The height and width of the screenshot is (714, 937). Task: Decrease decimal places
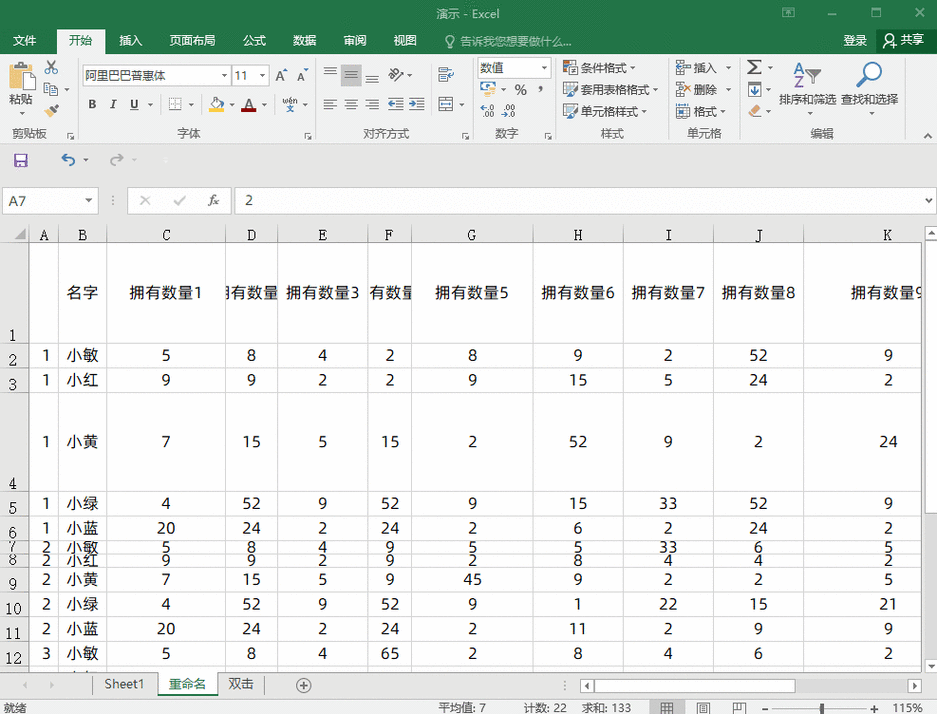[x=509, y=111]
